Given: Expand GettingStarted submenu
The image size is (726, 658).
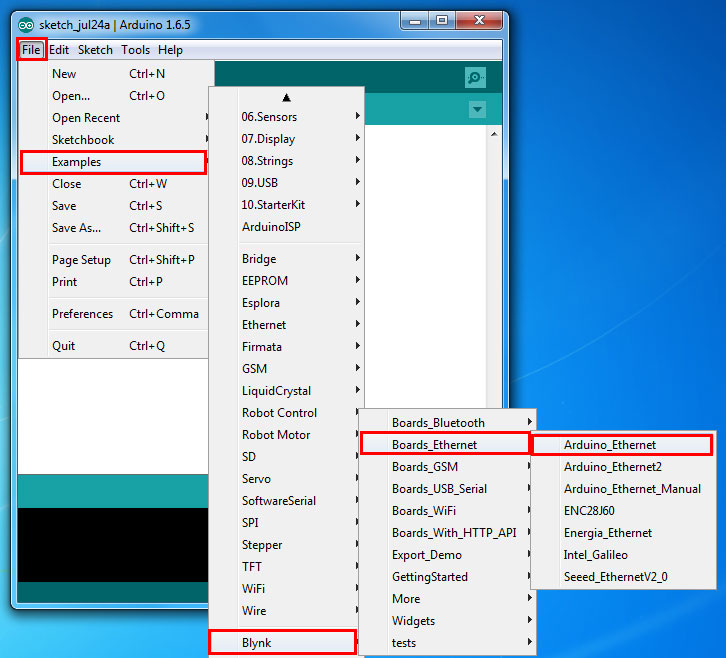Looking at the screenshot, I should (447, 577).
